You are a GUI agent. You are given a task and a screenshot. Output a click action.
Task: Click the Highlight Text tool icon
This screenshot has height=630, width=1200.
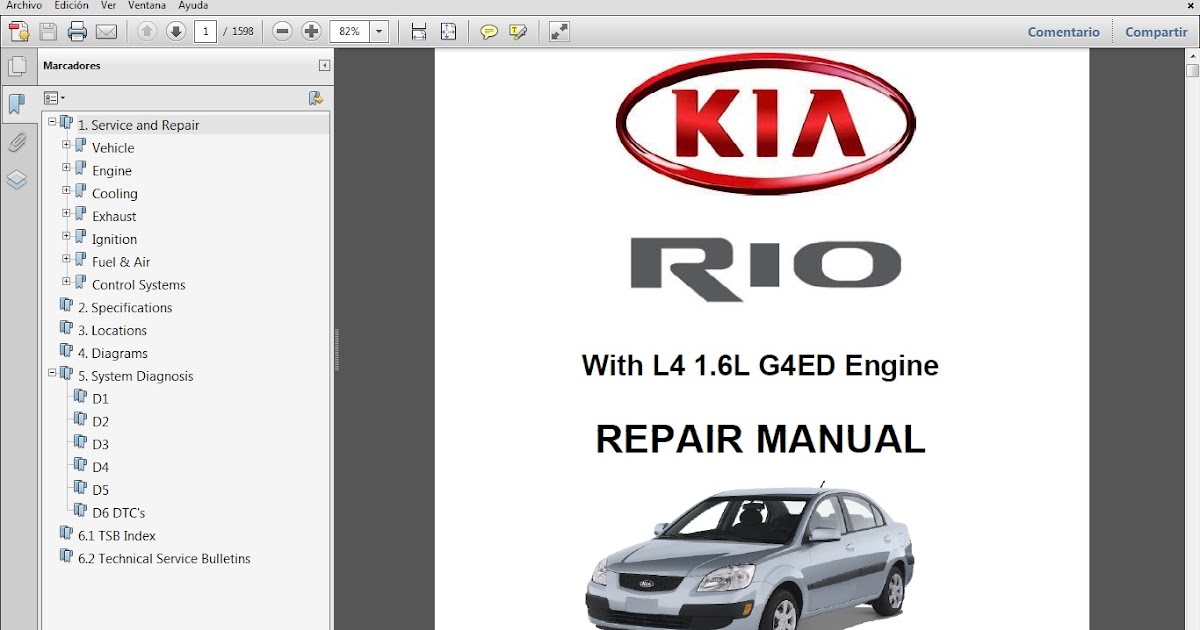tap(518, 32)
